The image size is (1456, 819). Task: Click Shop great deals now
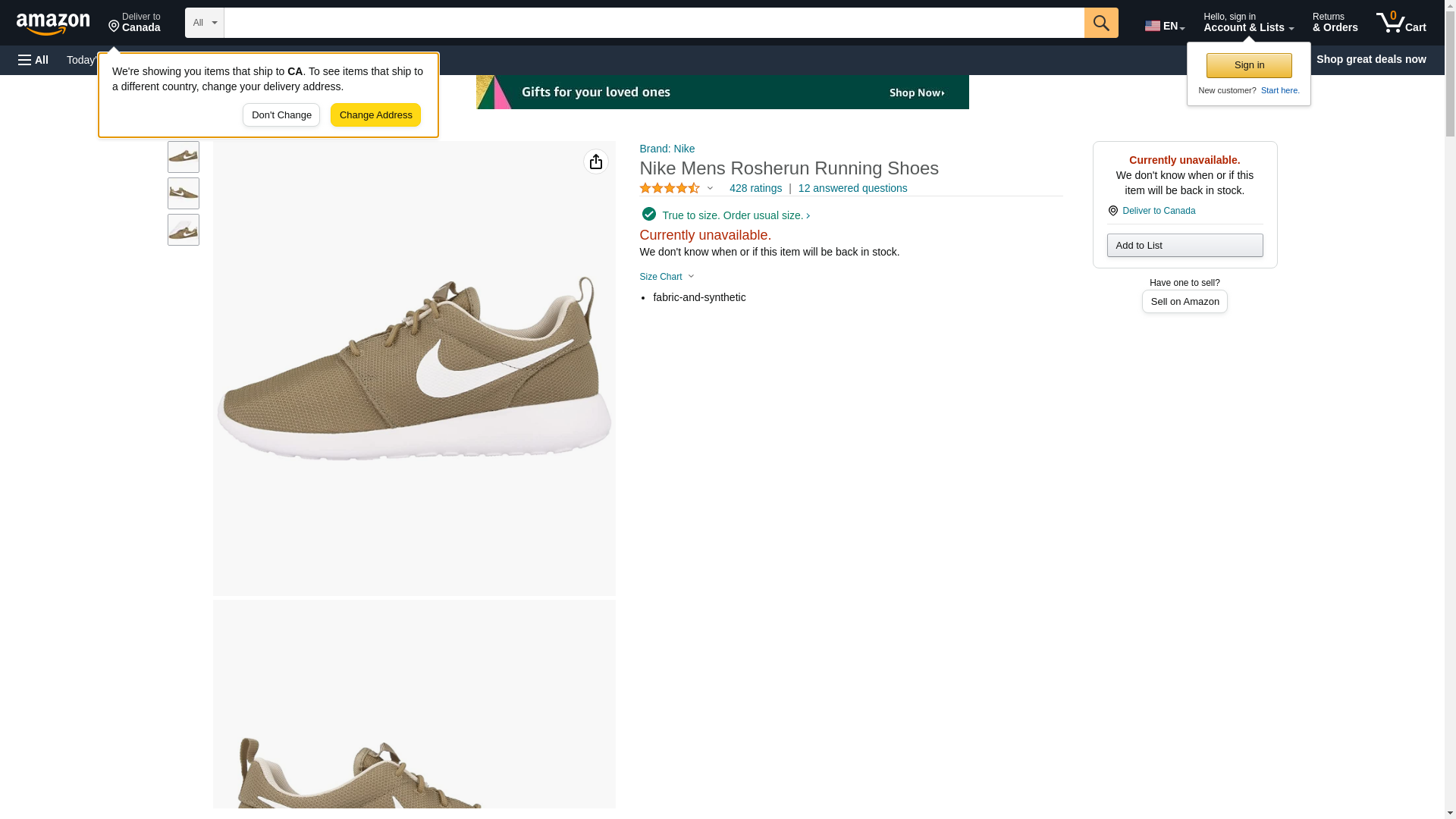pyautogui.click(x=1370, y=59)
